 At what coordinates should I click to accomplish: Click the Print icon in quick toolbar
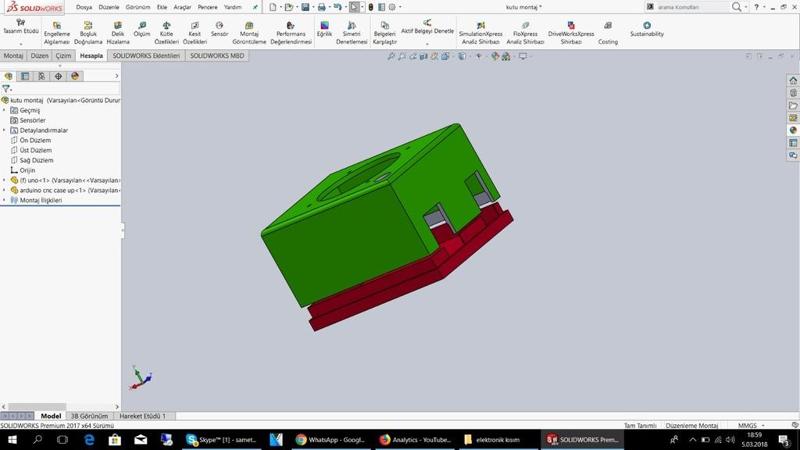pos(321,7)
